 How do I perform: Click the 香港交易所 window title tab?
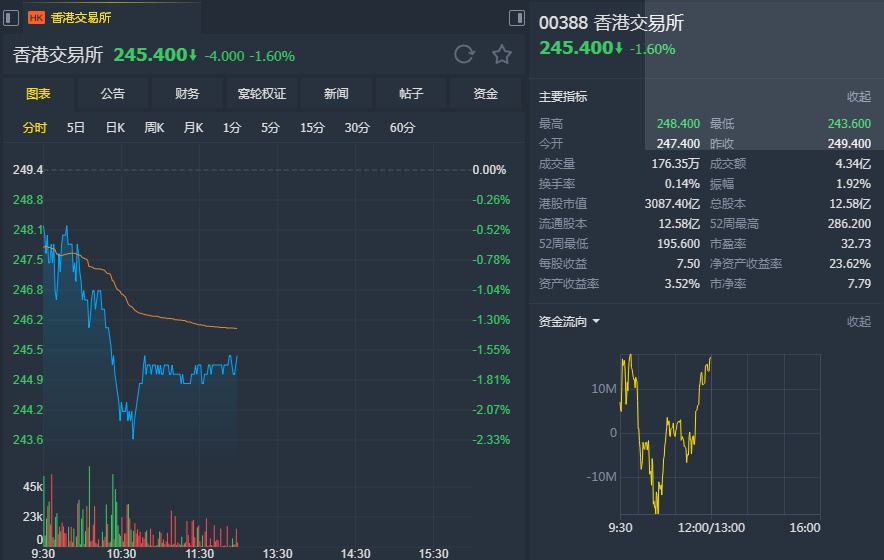pos(81,17)
